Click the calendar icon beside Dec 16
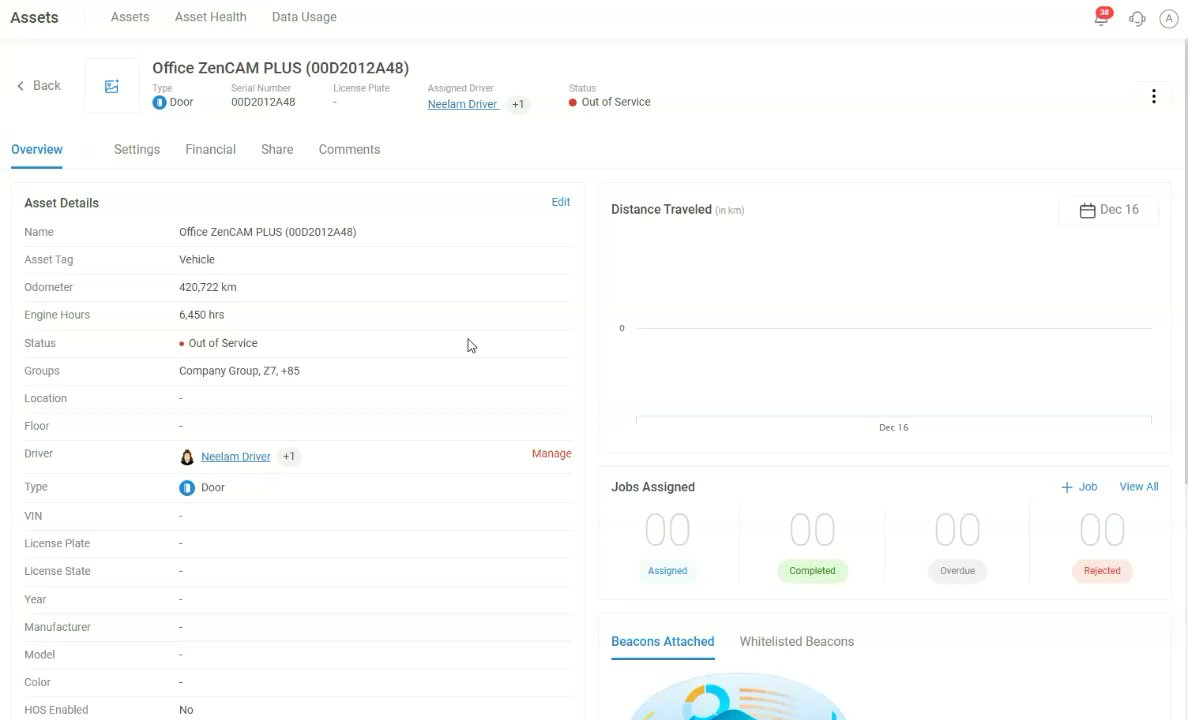The width and height of the screenshot is (1188, 720). (x=1087, y=210)
